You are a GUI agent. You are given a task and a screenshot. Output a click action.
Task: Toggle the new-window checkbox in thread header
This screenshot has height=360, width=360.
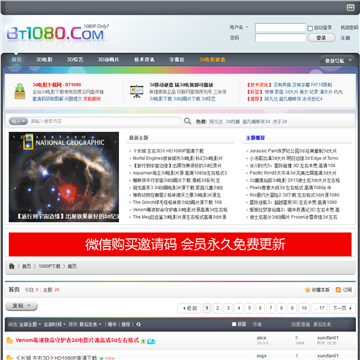[x=234, y=324]
